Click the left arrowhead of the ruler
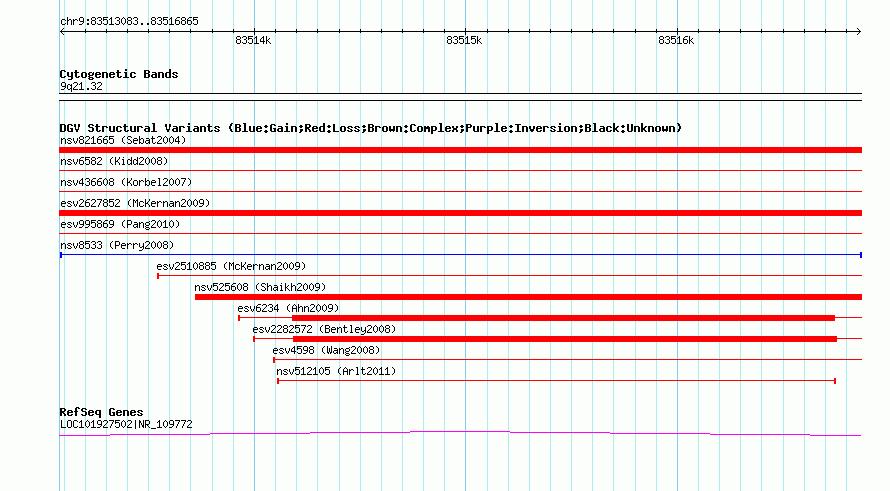 (62, 31)
